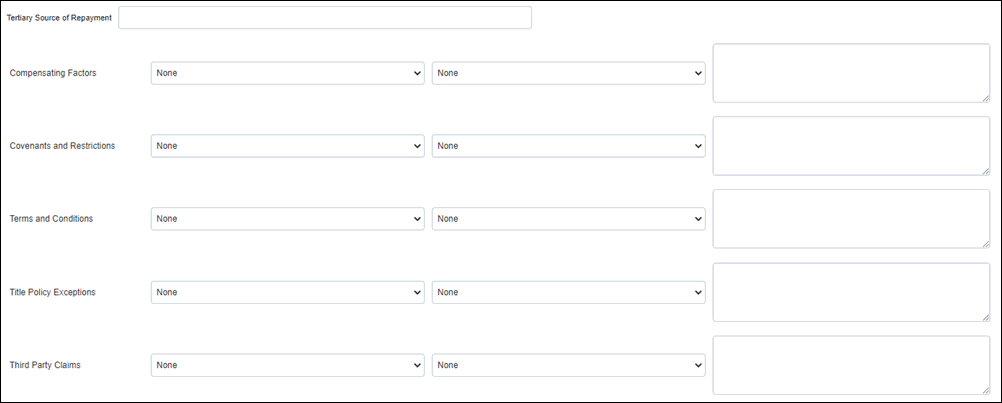The width and height of the screenshot is (1002, 403).
Task: Grab resize handle of Compensating Factors text area
Action: 985,98
